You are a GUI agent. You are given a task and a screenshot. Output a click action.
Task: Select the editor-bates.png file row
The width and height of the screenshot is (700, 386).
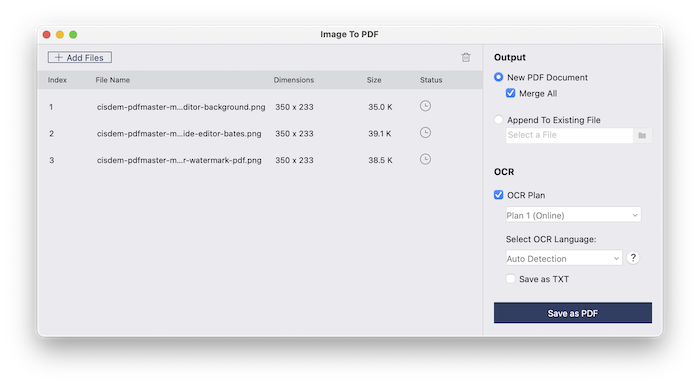(260, 133)
